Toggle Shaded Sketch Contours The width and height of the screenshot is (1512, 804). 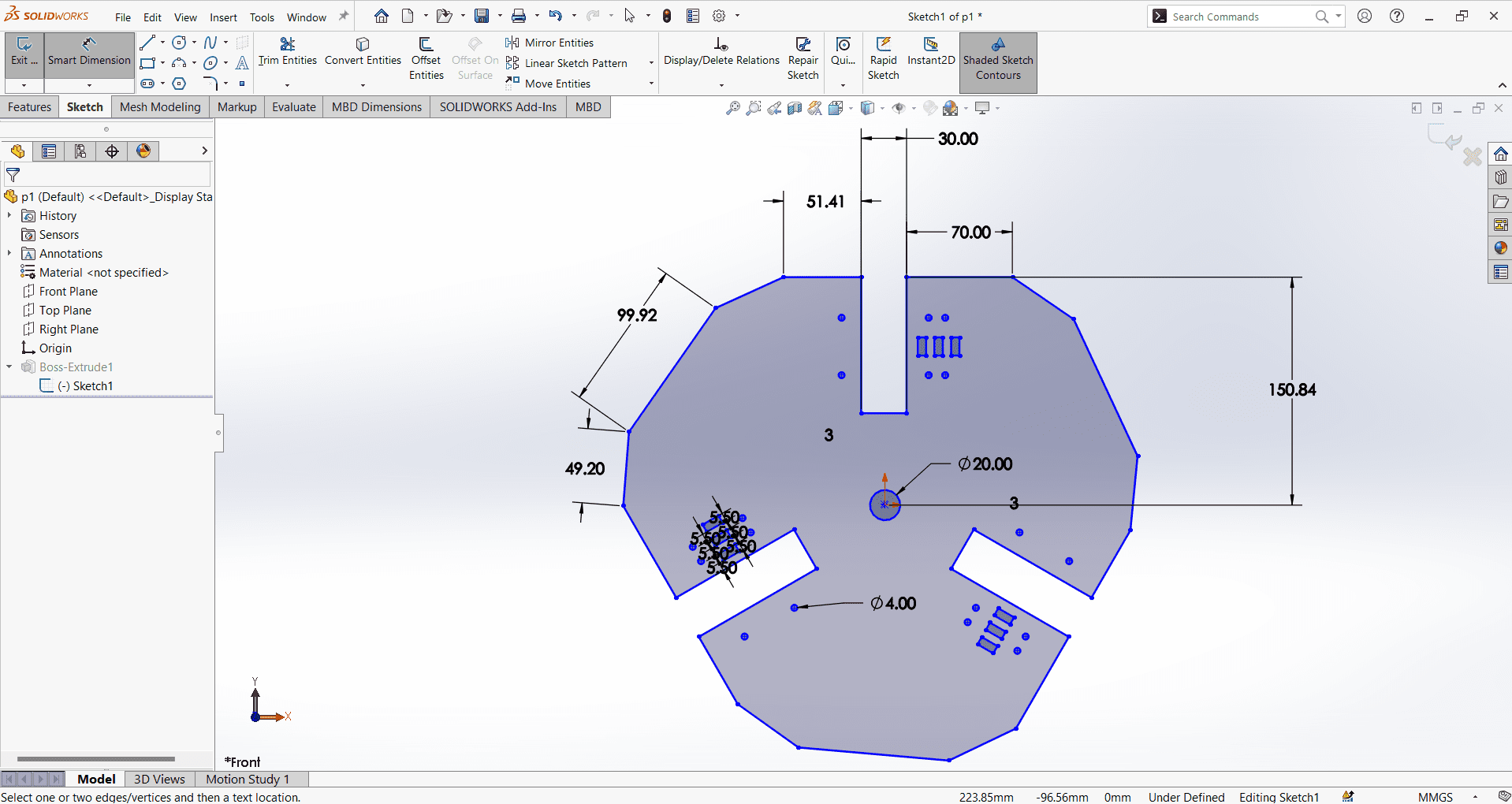click(998, 62)
